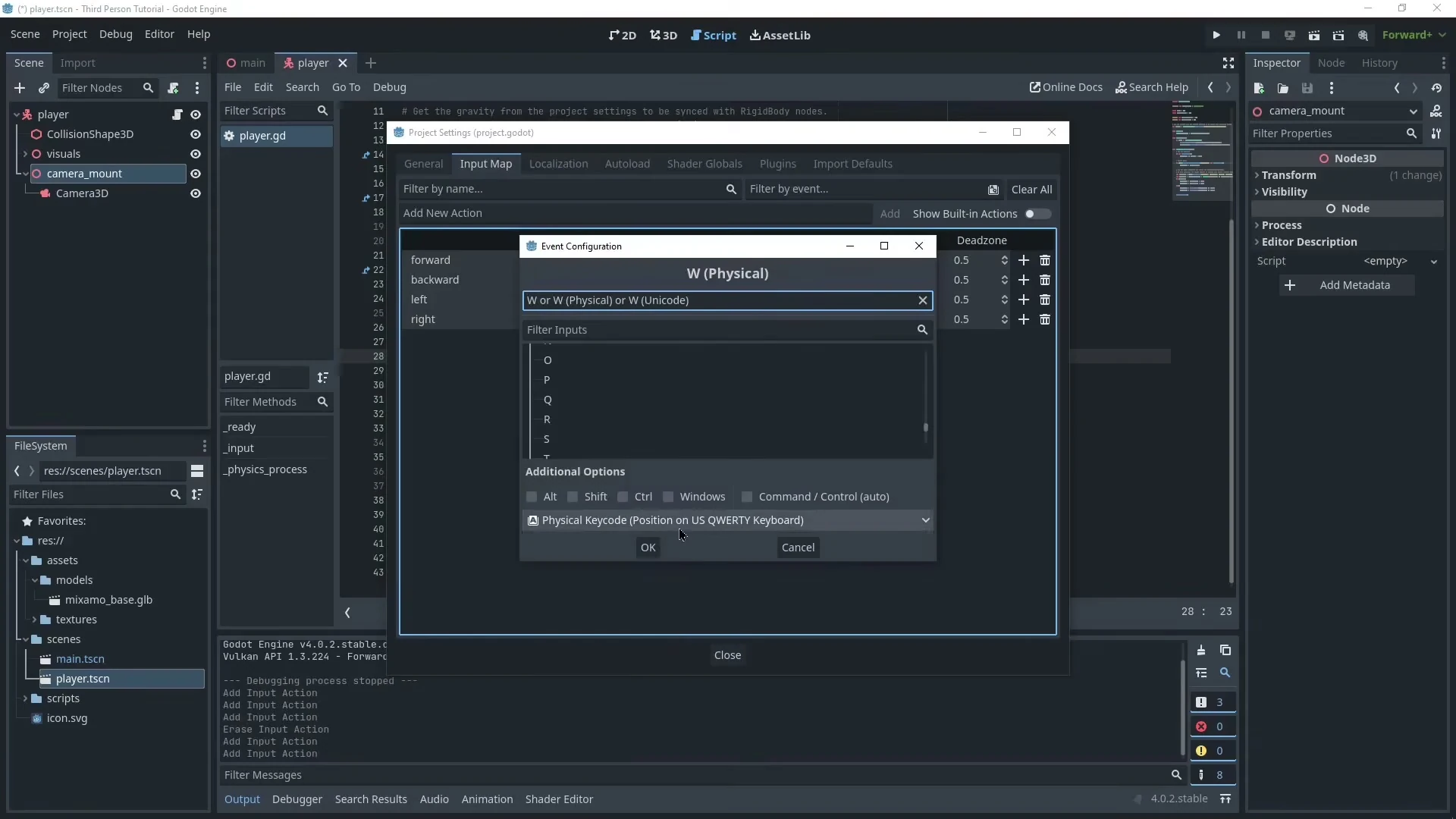Attach a script to the selected node
This screenshot has height=819, width=1456.
coord(173,88)
